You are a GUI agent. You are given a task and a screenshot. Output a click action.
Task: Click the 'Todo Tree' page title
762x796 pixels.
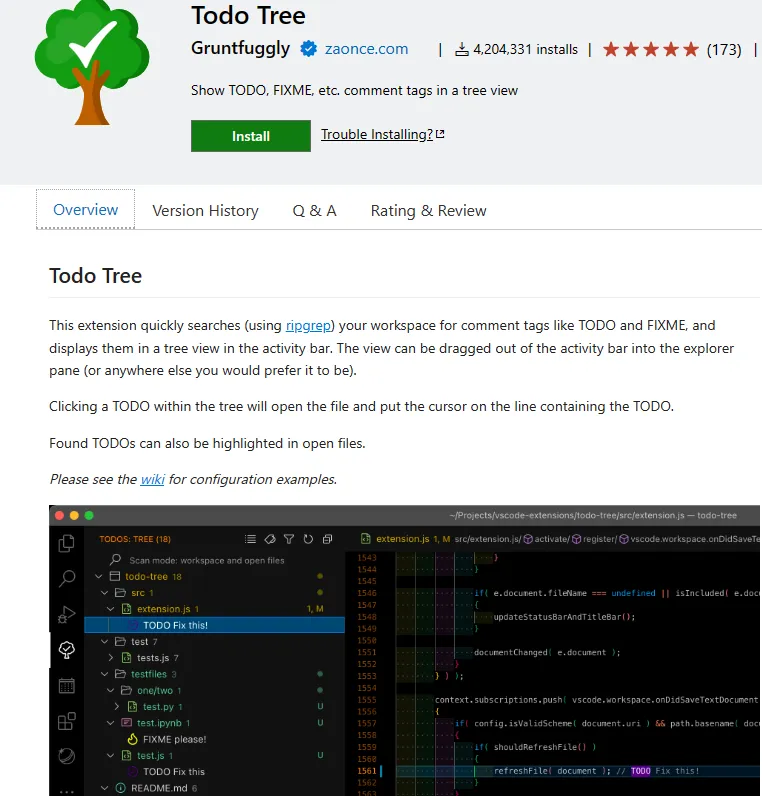tap(248, 15)
